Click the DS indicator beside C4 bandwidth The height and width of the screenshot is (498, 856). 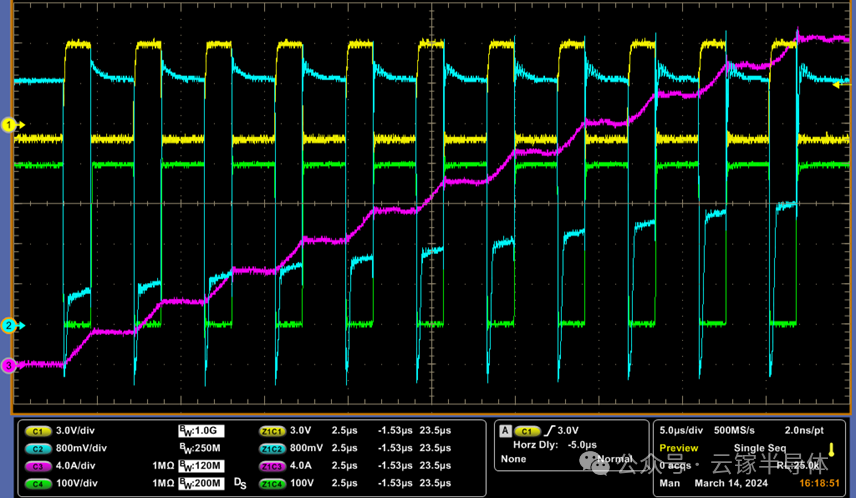(240, 483)
